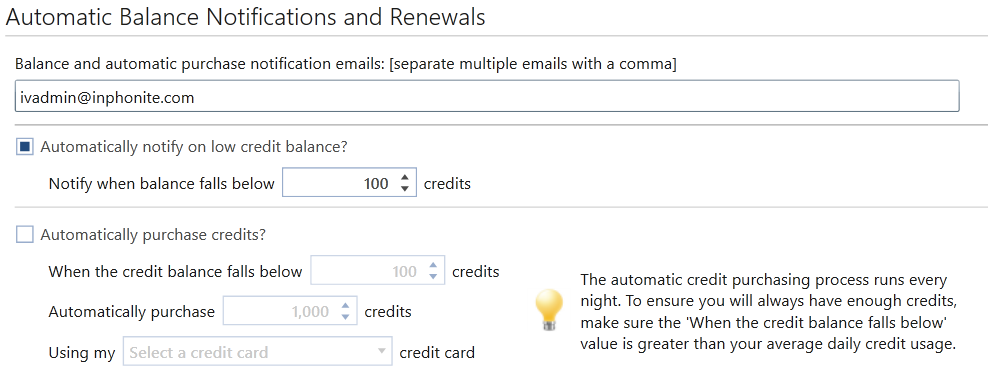Click up arrow for credit balance falls below
The width and height of the screenshot is (988, 385).
click(433, 266)
